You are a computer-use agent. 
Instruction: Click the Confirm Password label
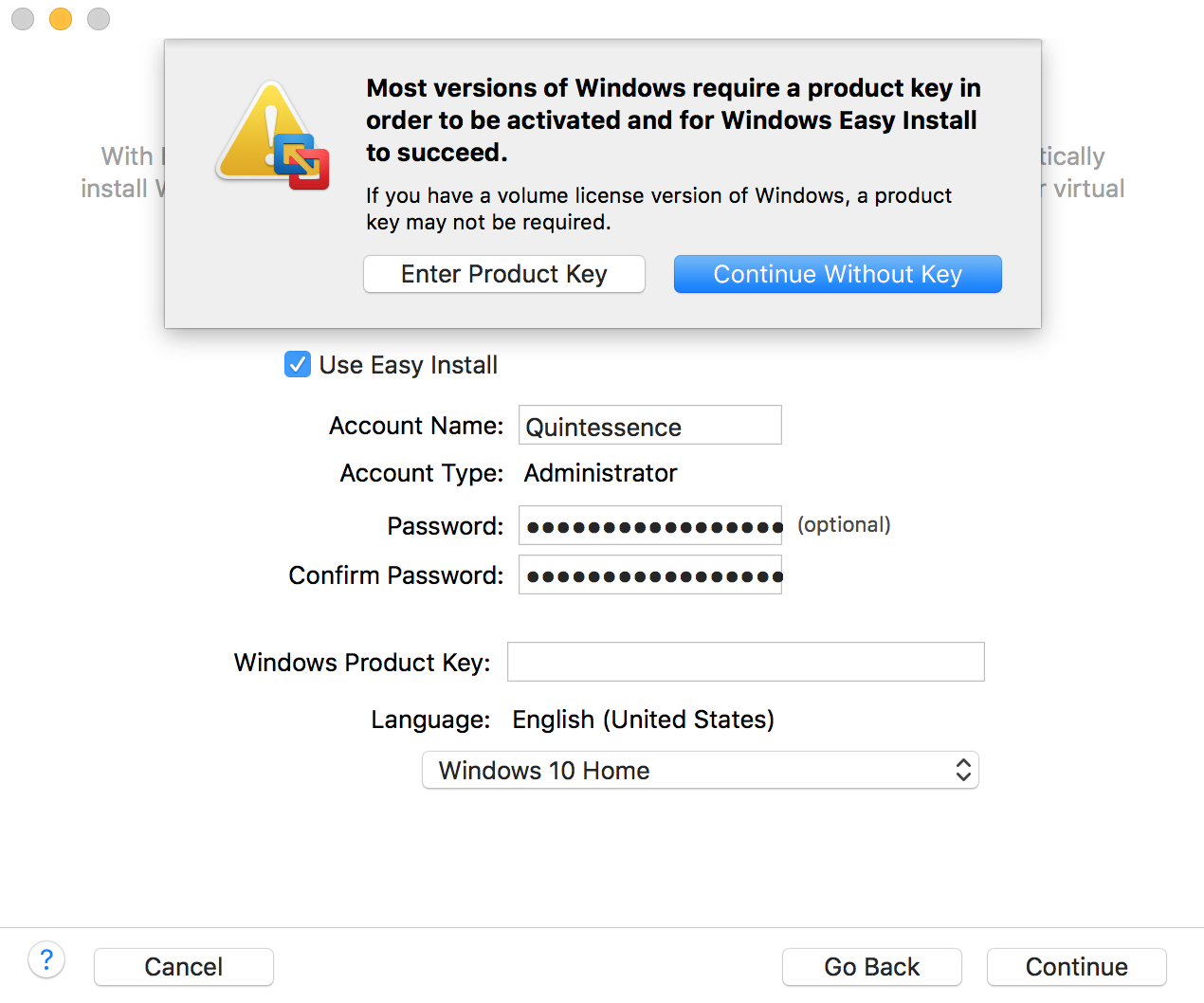tap(396, 575)
